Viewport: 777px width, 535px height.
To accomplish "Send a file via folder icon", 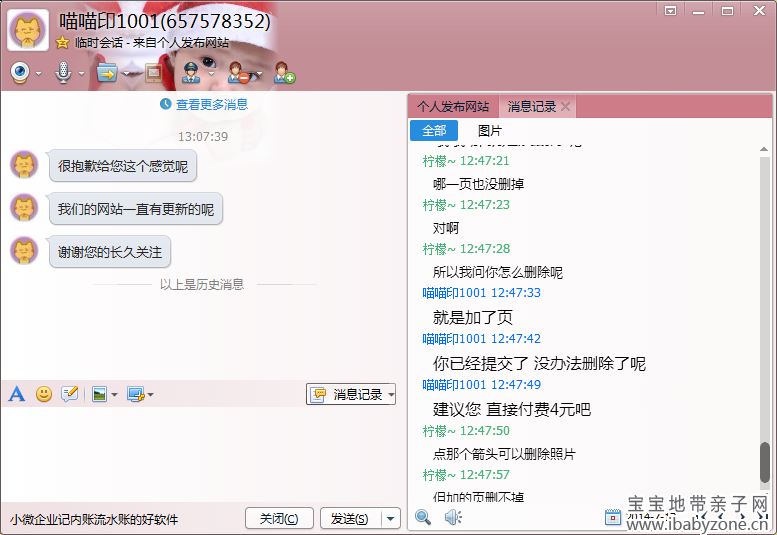I will click(107, 73).
